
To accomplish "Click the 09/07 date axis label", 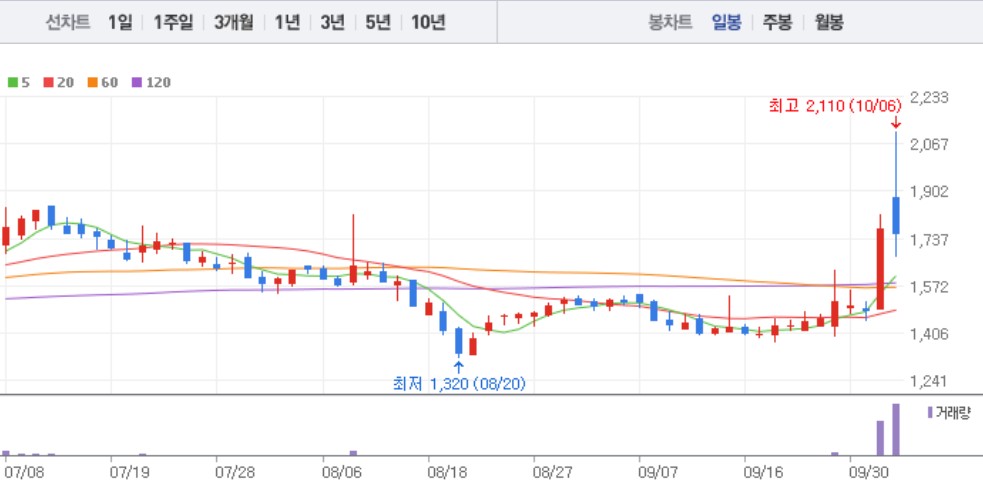I will 656,472.
